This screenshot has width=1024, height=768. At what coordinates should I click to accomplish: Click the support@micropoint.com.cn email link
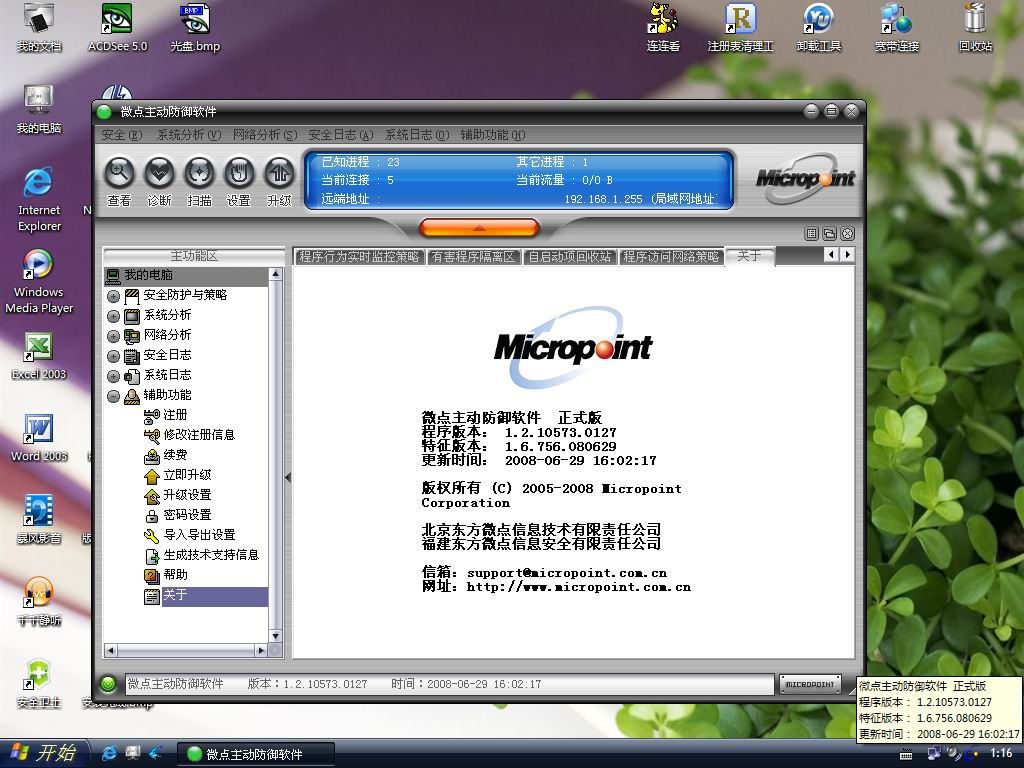567,573
